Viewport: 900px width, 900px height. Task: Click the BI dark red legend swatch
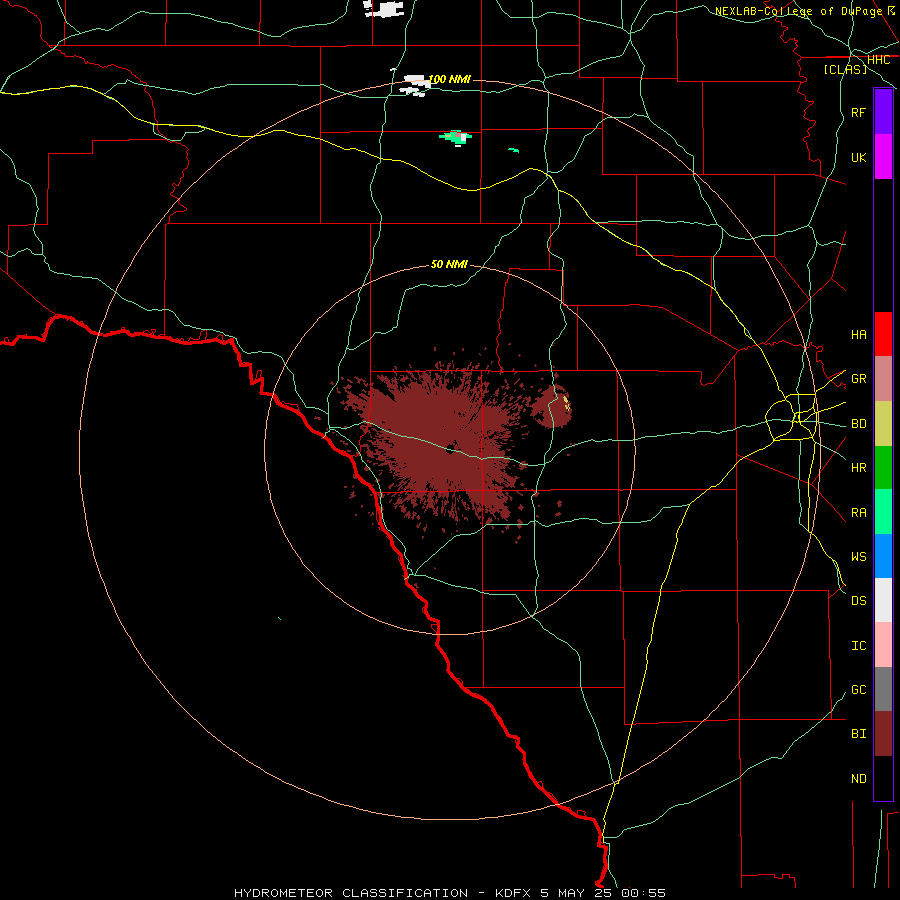point(883,734)
